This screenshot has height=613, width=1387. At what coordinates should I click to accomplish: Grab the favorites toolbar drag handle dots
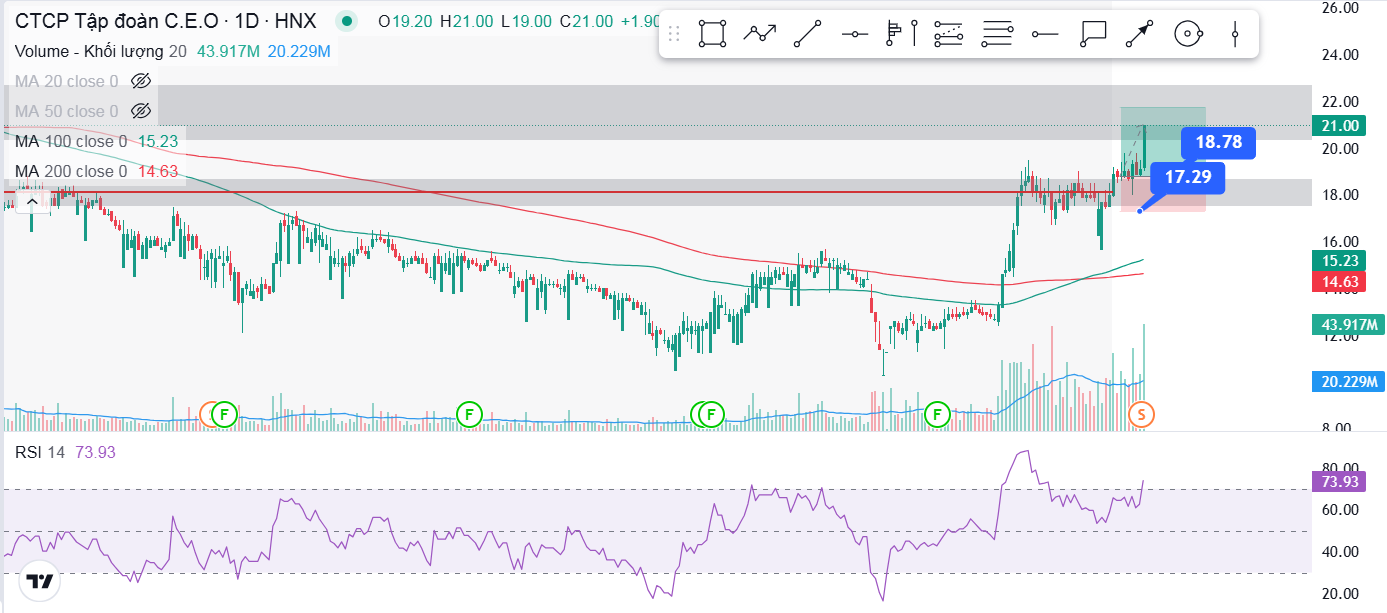pyautogui.click(x=675, y=34)
